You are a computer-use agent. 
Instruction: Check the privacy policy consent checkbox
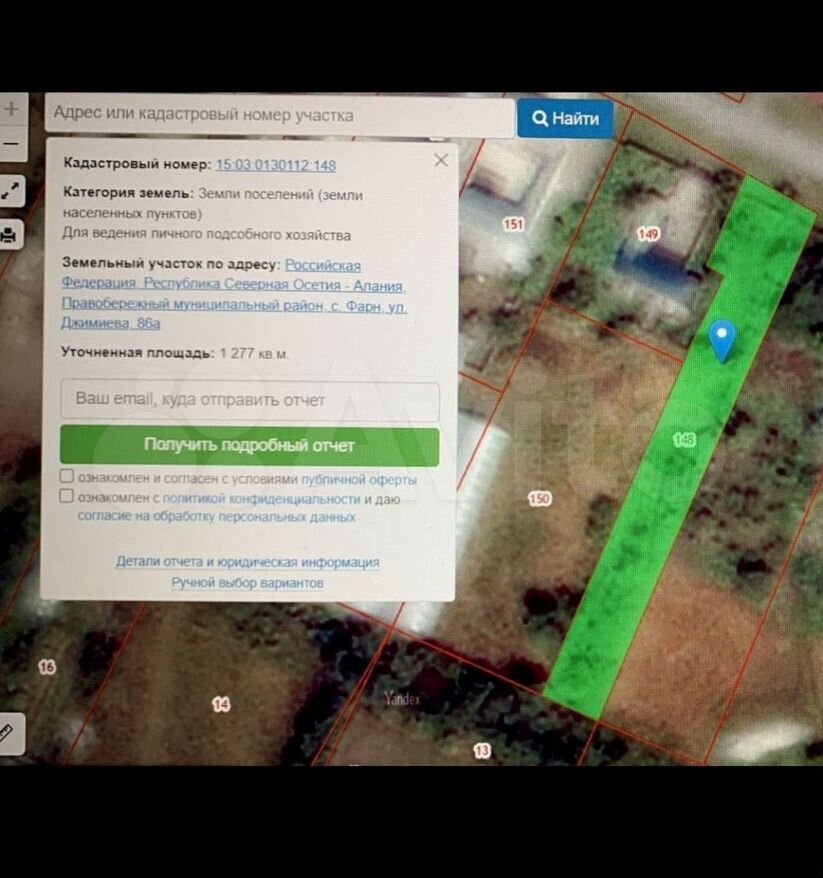click(x=67, y=496)
